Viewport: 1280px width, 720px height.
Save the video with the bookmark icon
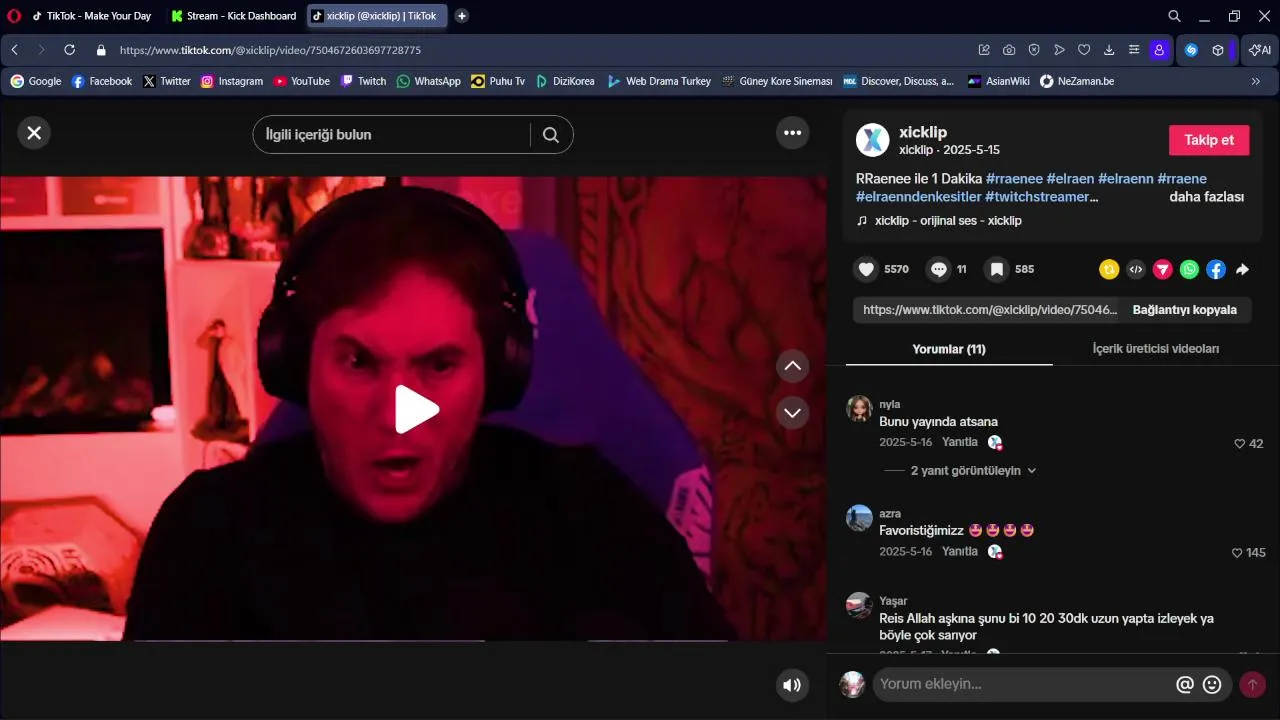(x=996, y=269)
